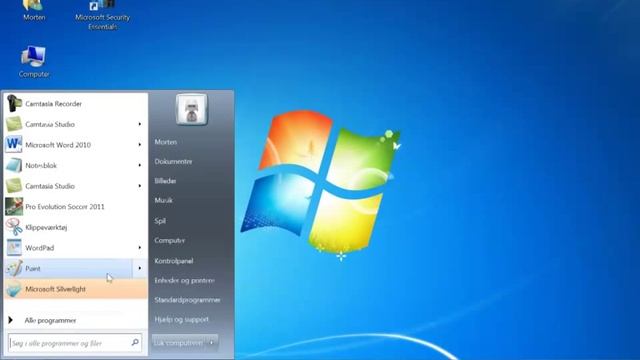The height and width of the screenshot is (360, 640).
Task: Open Musik from Start menu
Action: (163, 200)
